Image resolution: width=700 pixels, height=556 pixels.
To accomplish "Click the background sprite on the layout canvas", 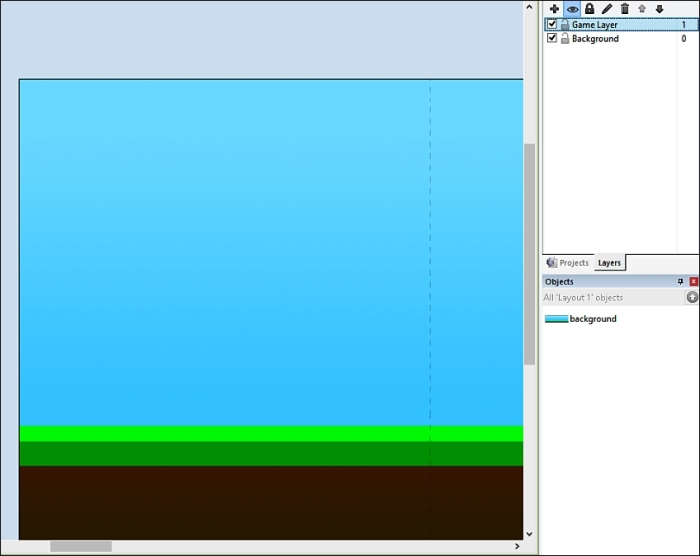I will [271, 309].
